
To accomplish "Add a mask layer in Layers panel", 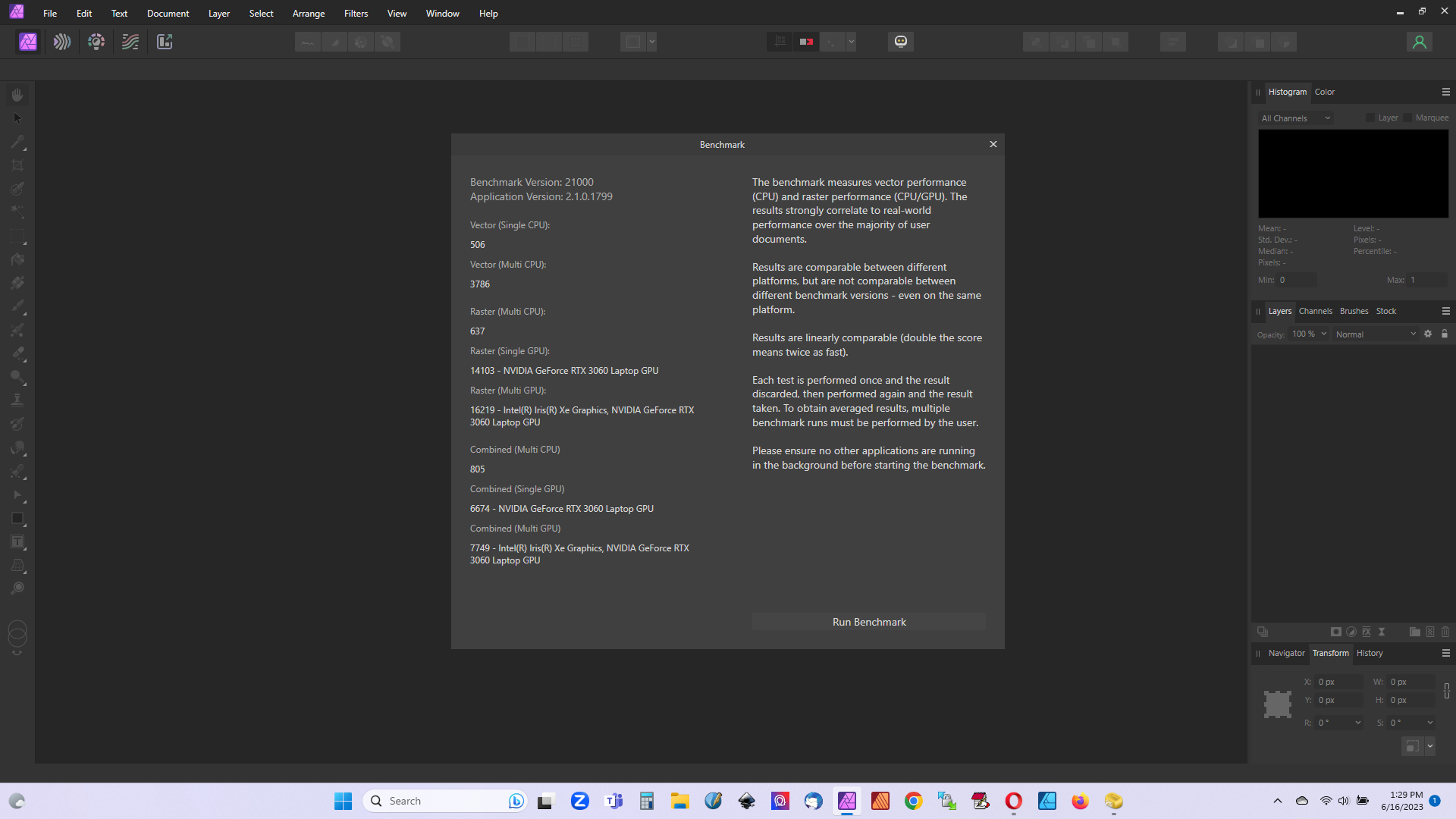I will coord(1336,632).
